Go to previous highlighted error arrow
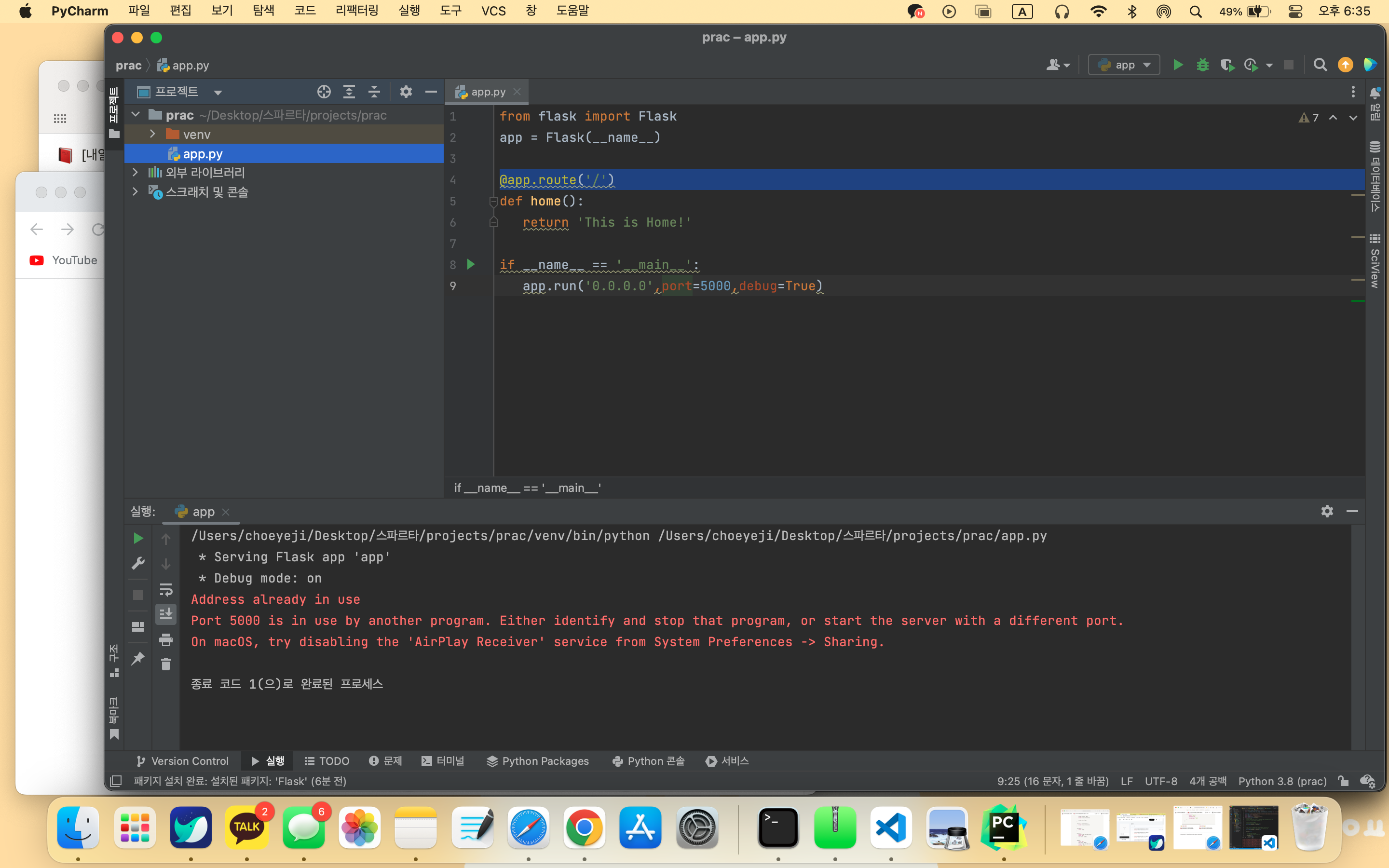1389x868 pixels. (x=1333, y=118)
